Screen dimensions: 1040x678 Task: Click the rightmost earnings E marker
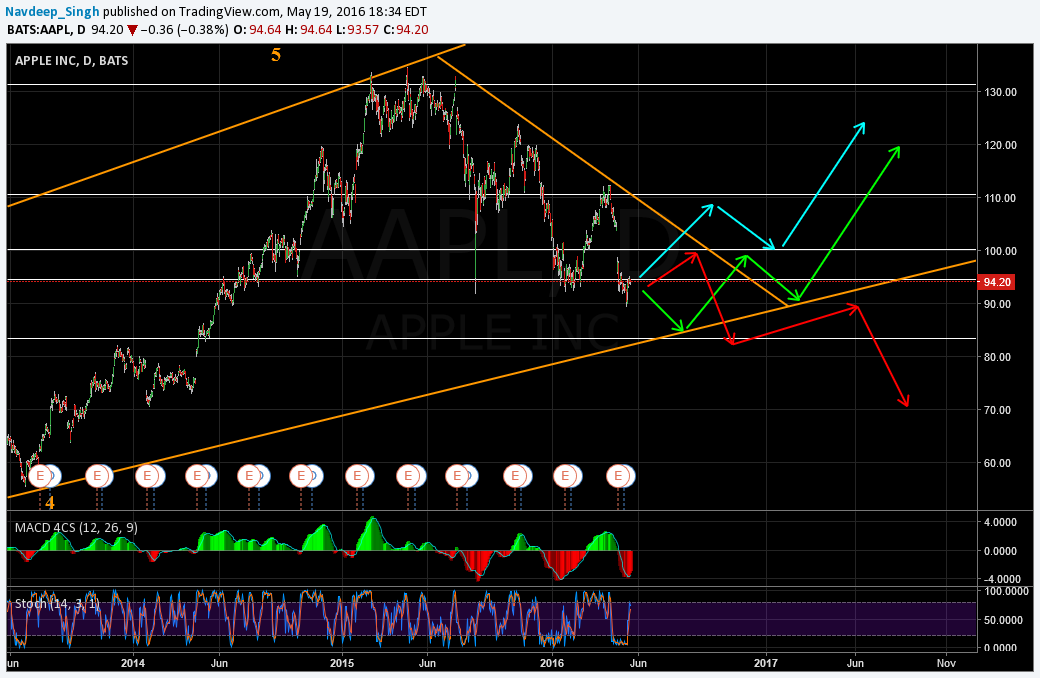[x=618, y=476]
